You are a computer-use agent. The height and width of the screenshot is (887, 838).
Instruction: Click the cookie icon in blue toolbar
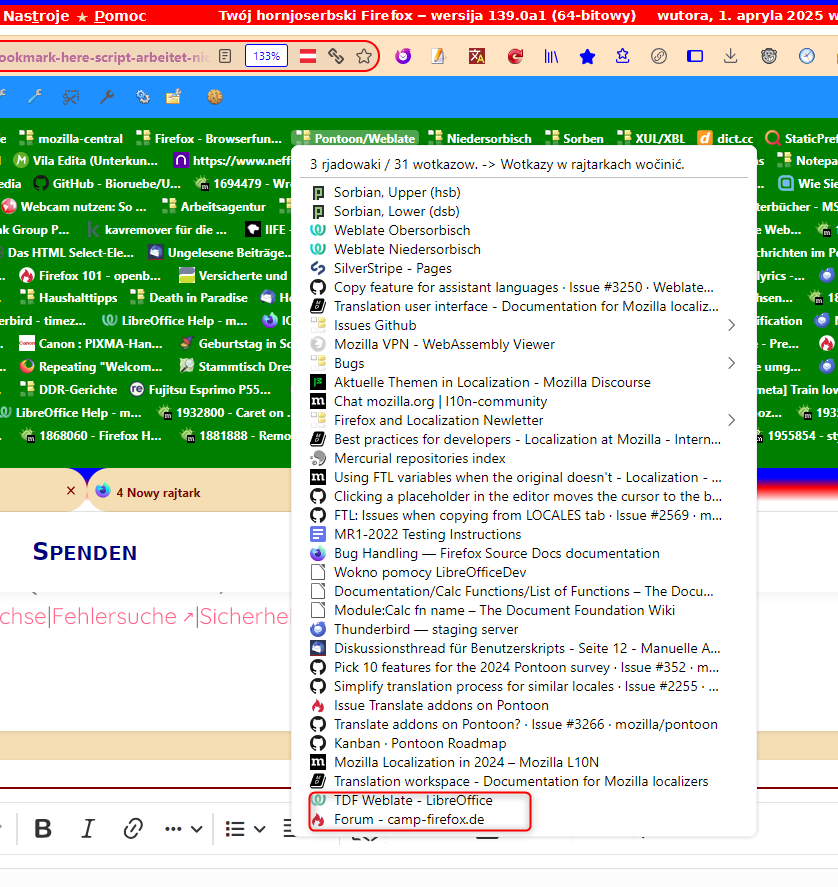214,97
